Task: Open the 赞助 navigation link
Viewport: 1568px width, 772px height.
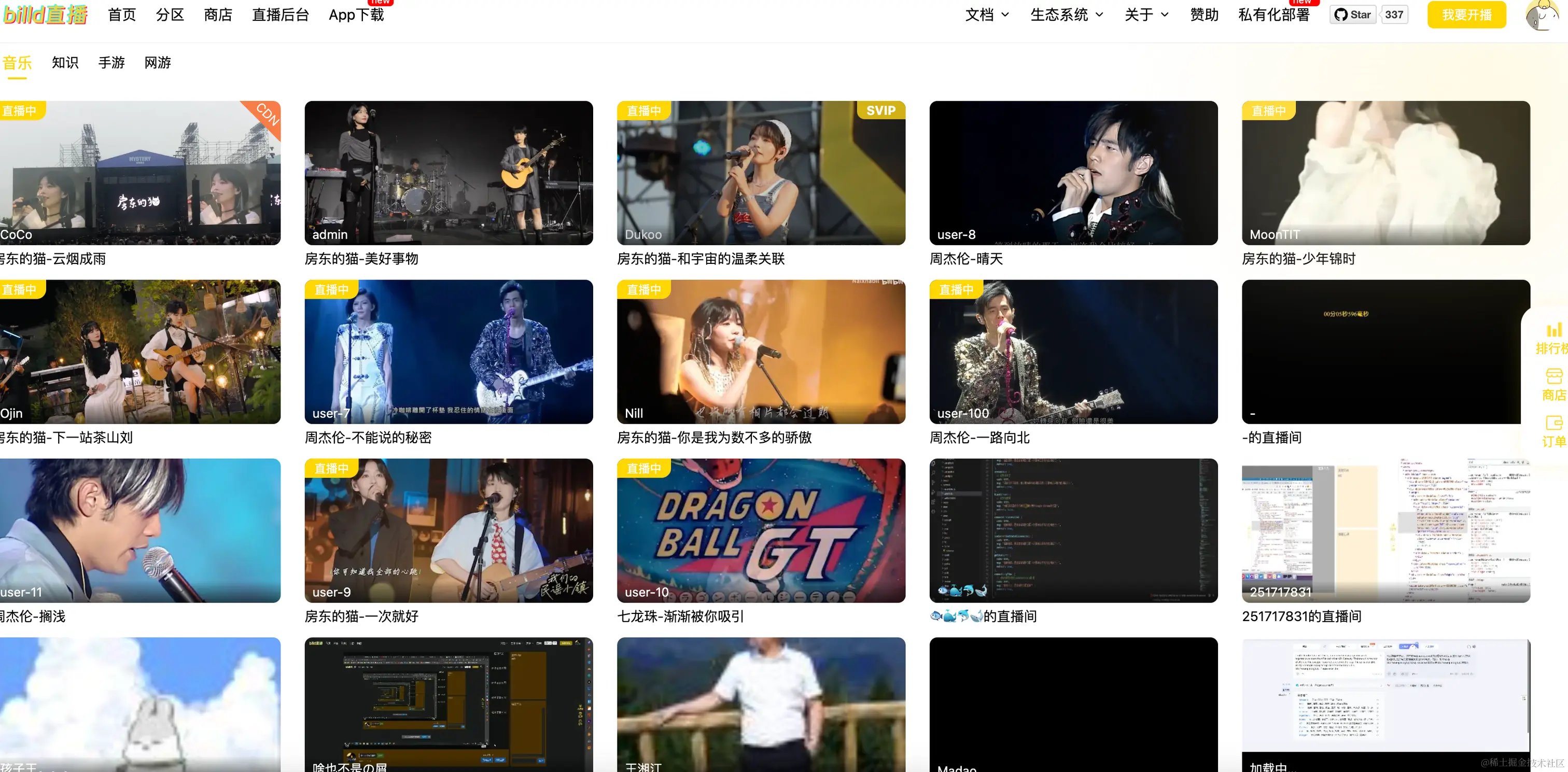Action: click(x=1204, y=15)
